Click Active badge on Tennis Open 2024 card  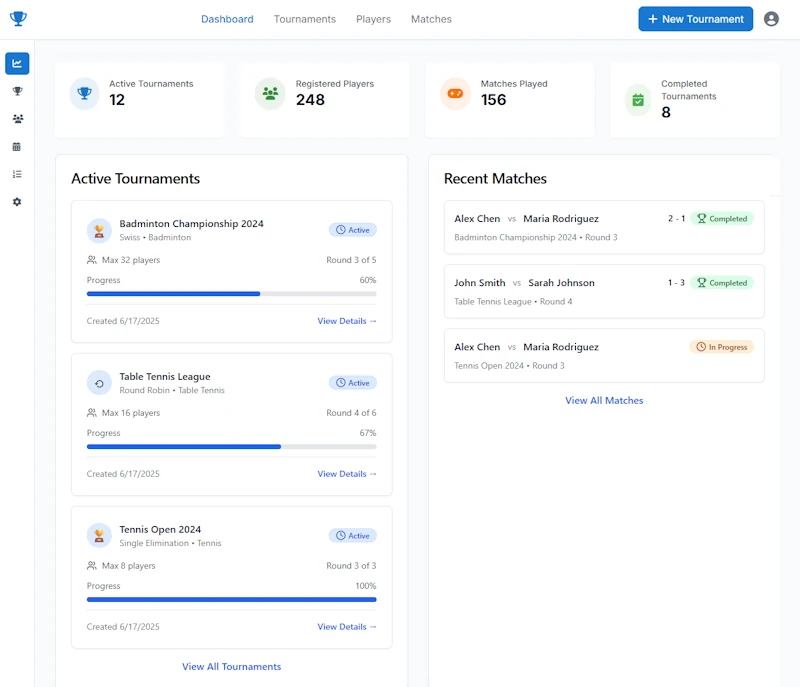353,536
